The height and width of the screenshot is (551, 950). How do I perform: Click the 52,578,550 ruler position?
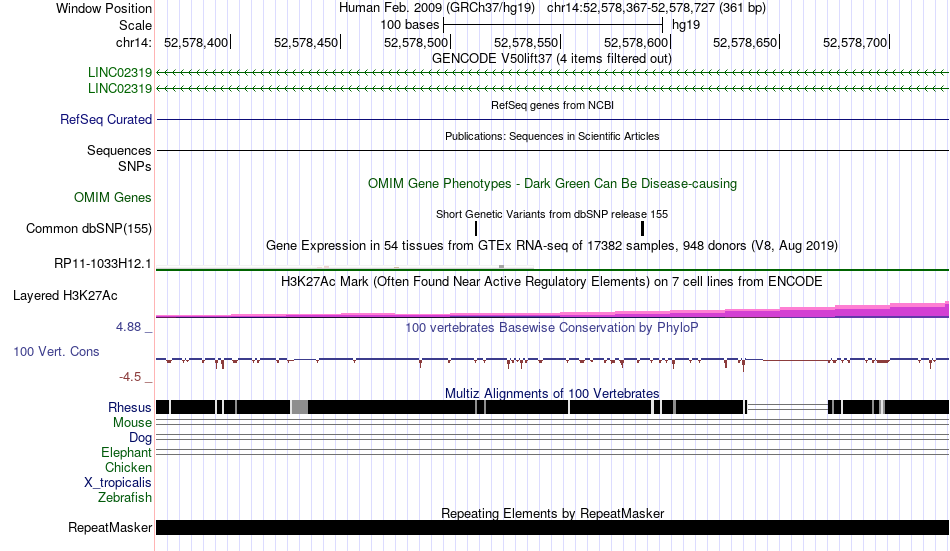526,42
